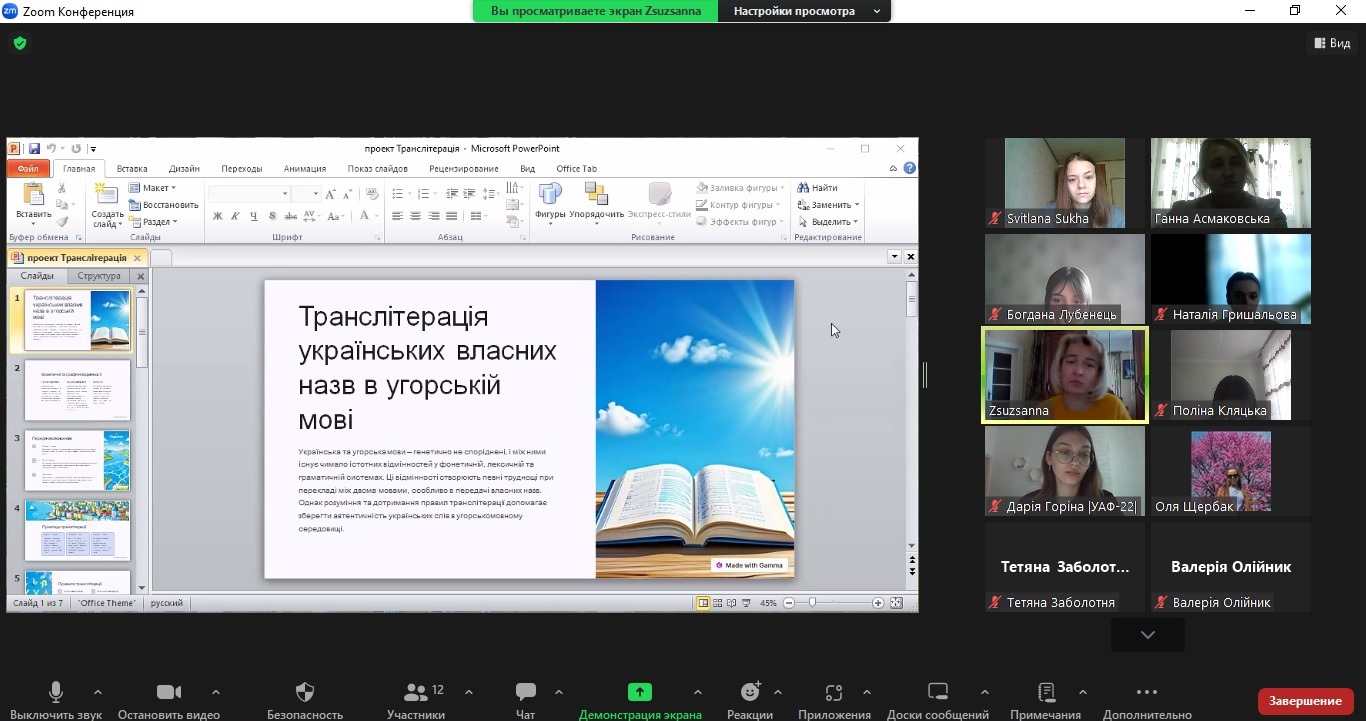
Task: Toggle text shadow S button
Action: pos(273,216)
